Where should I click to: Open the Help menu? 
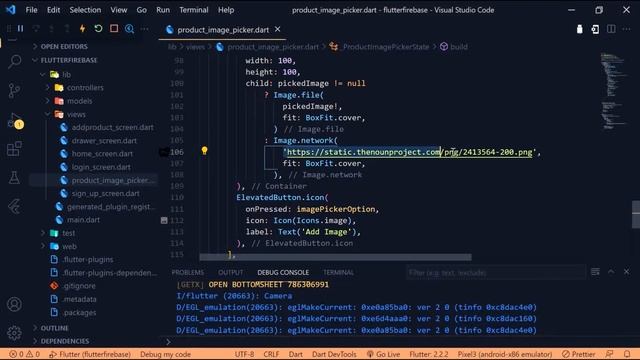(x=226, y=10)
